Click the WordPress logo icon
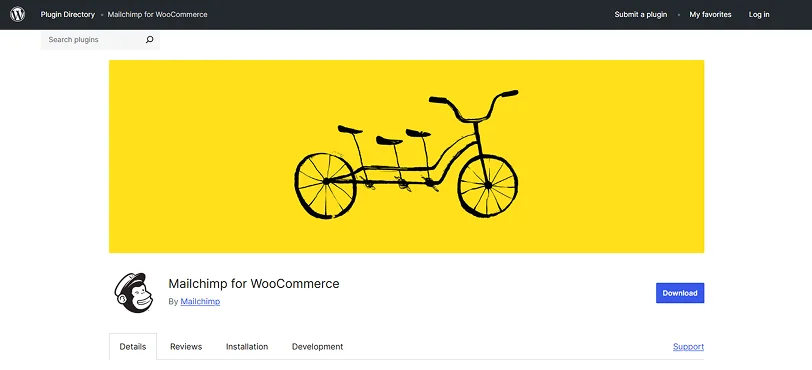 tap(17, 15)
